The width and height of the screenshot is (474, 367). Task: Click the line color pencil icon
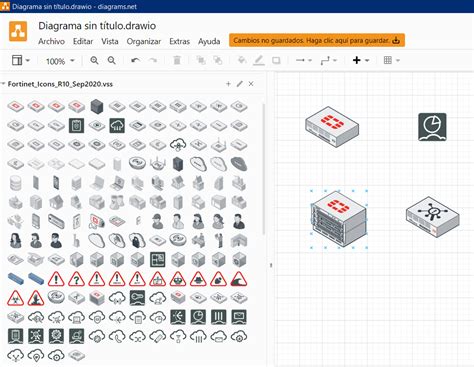[259, 60]
